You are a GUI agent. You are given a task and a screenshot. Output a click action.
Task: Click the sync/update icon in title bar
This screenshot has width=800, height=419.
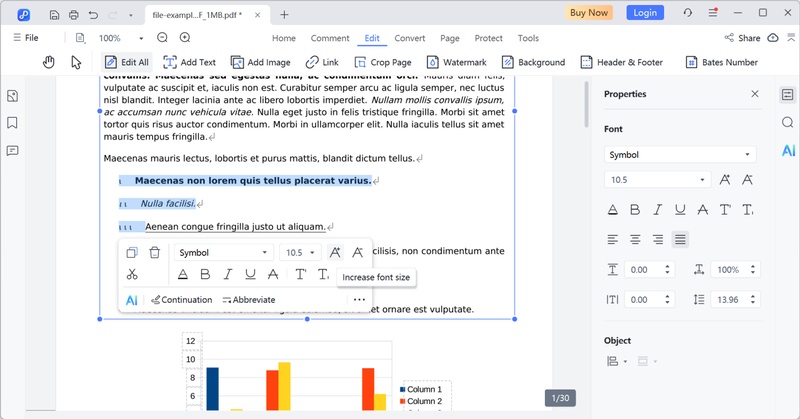point(687,13)
